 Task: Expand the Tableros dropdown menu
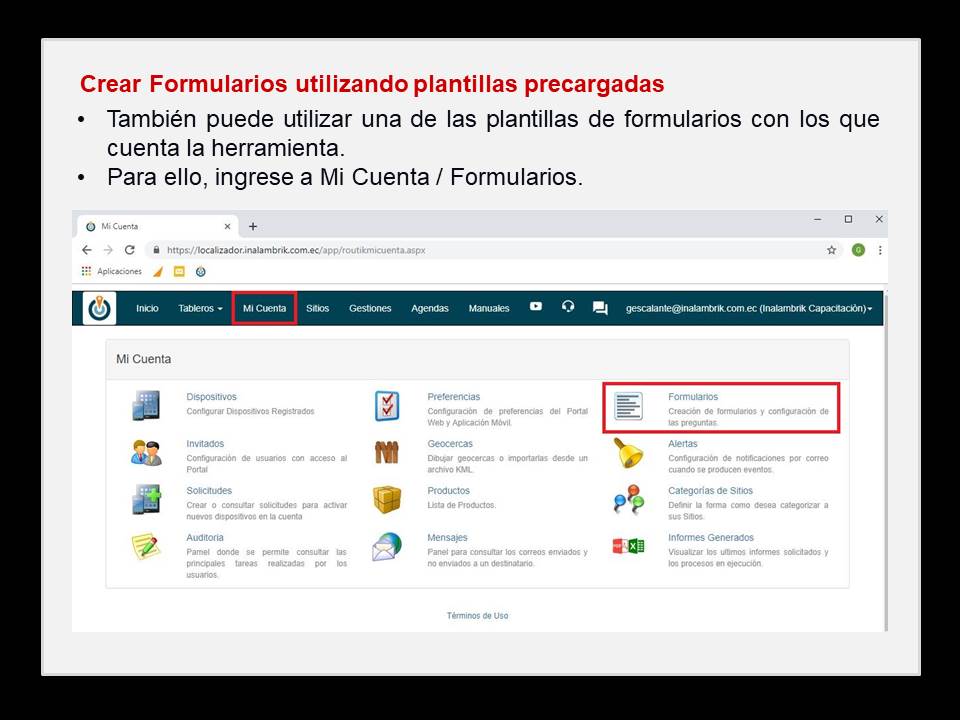pyautogui.click(x=200, y=308)
